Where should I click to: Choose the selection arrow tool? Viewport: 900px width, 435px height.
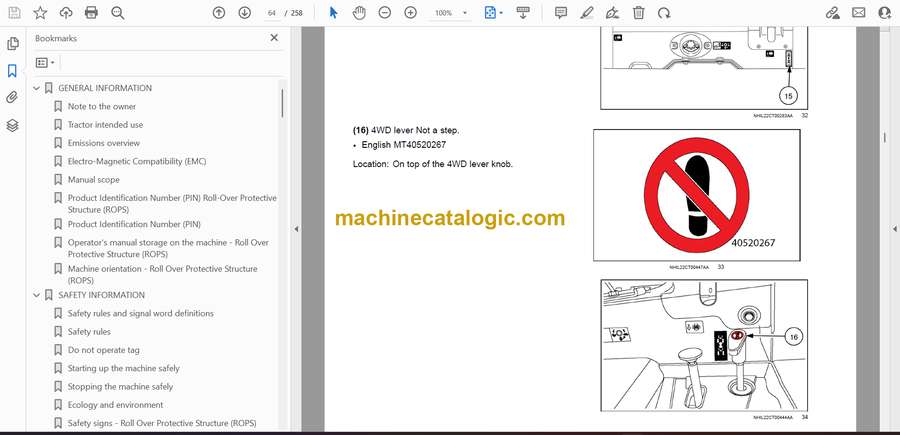point(333,13)
